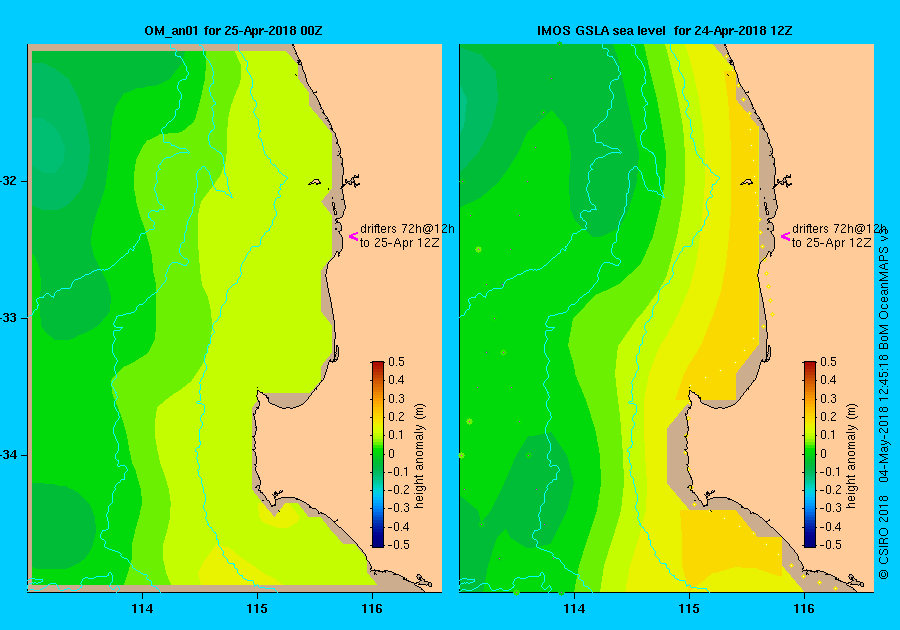Click the IMOS GSLA map height anomaly color bar
Viewport: 900px width, 630px height.
[809, 454]
